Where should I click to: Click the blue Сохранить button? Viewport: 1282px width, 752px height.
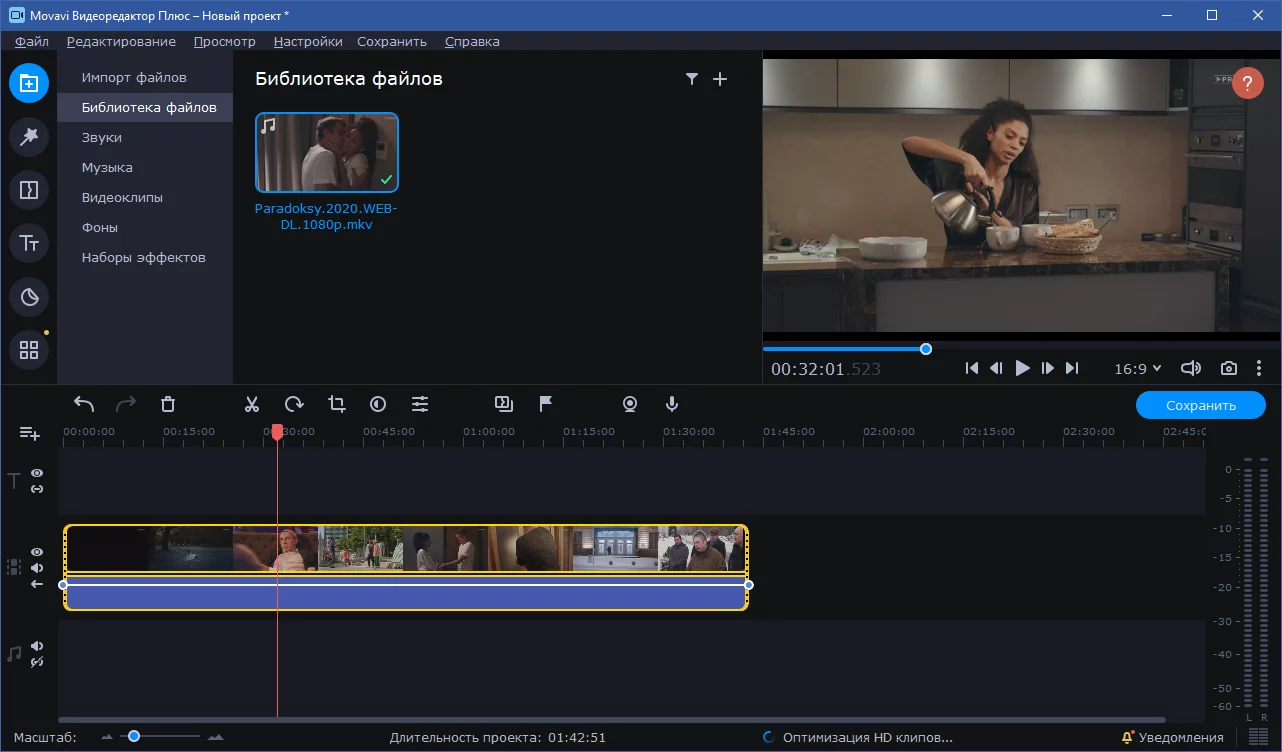[x=1201, y=405]
